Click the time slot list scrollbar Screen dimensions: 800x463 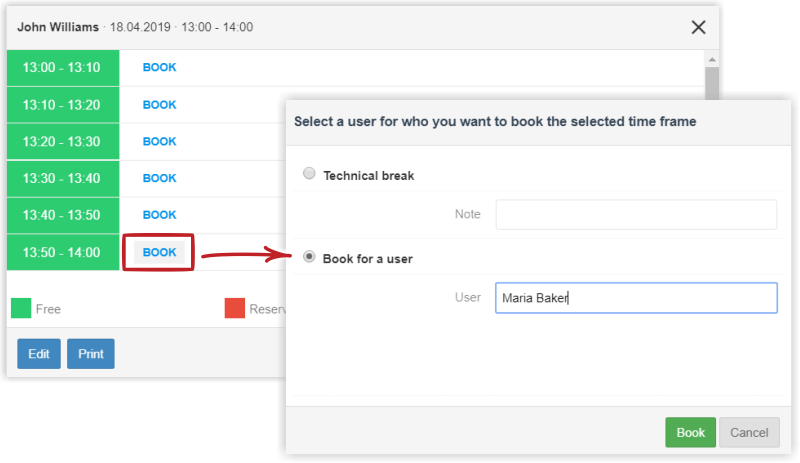click(x=711, y=80)
